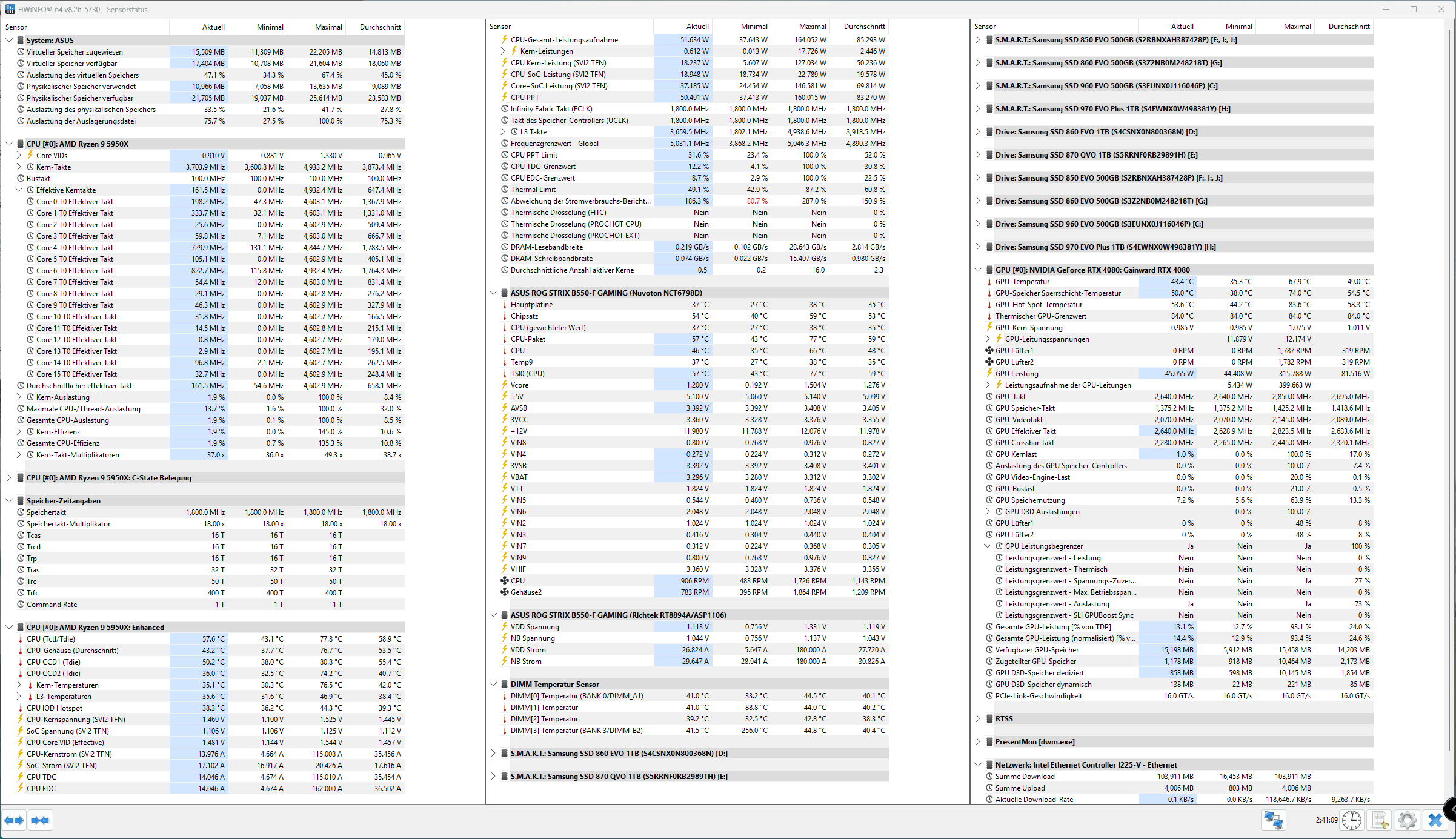The image size is (1456, 839).
Task: Collapse the NVIDIA GeForce RTX 4080 group
Action: click(978, 270)
